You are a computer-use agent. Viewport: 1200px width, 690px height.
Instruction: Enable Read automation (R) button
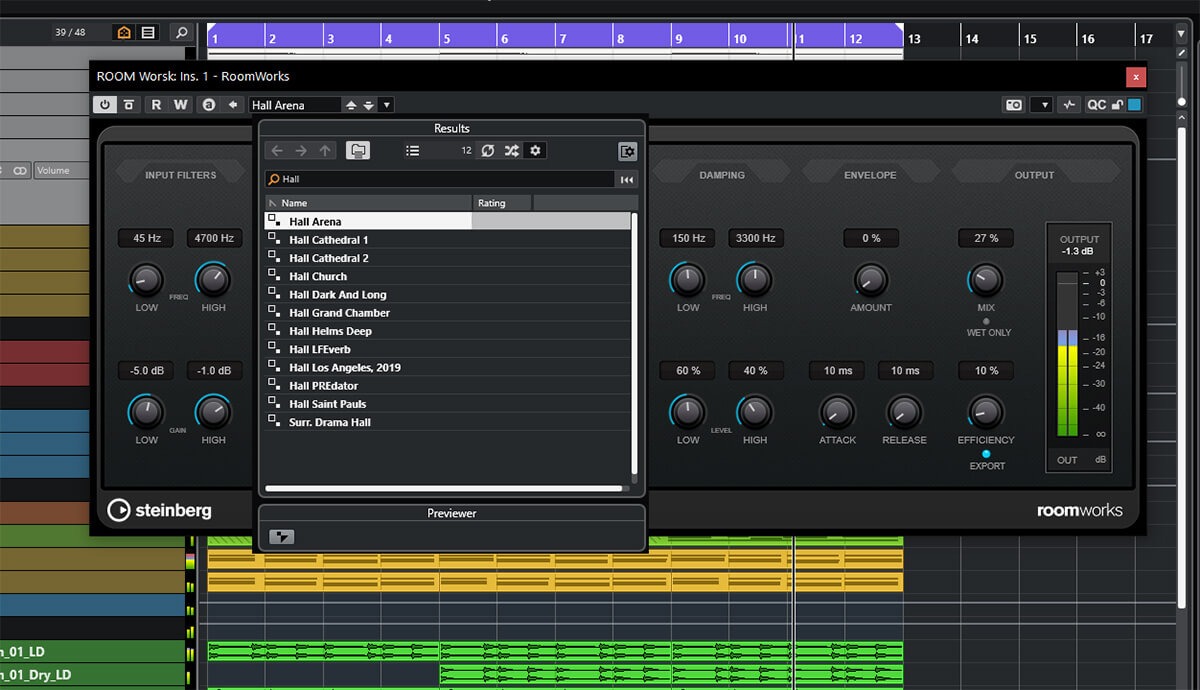[156, 105]
